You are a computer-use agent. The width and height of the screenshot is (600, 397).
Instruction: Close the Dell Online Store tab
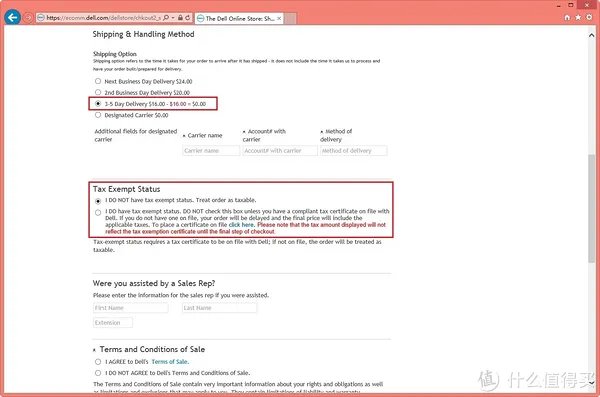[279, 18]
